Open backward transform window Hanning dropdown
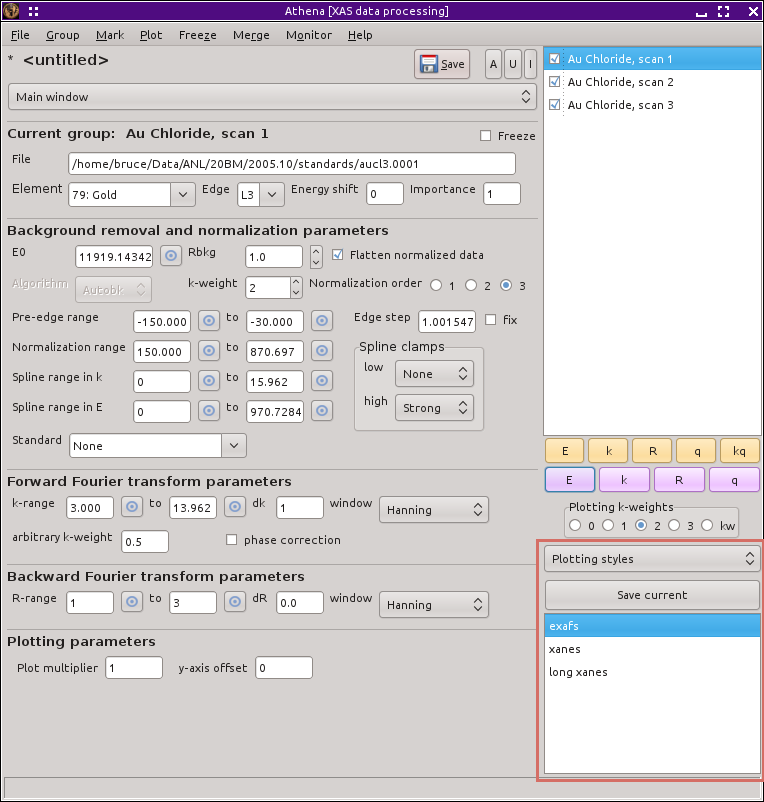This screenshot has height=802, width=764. (x=434, y=605)
